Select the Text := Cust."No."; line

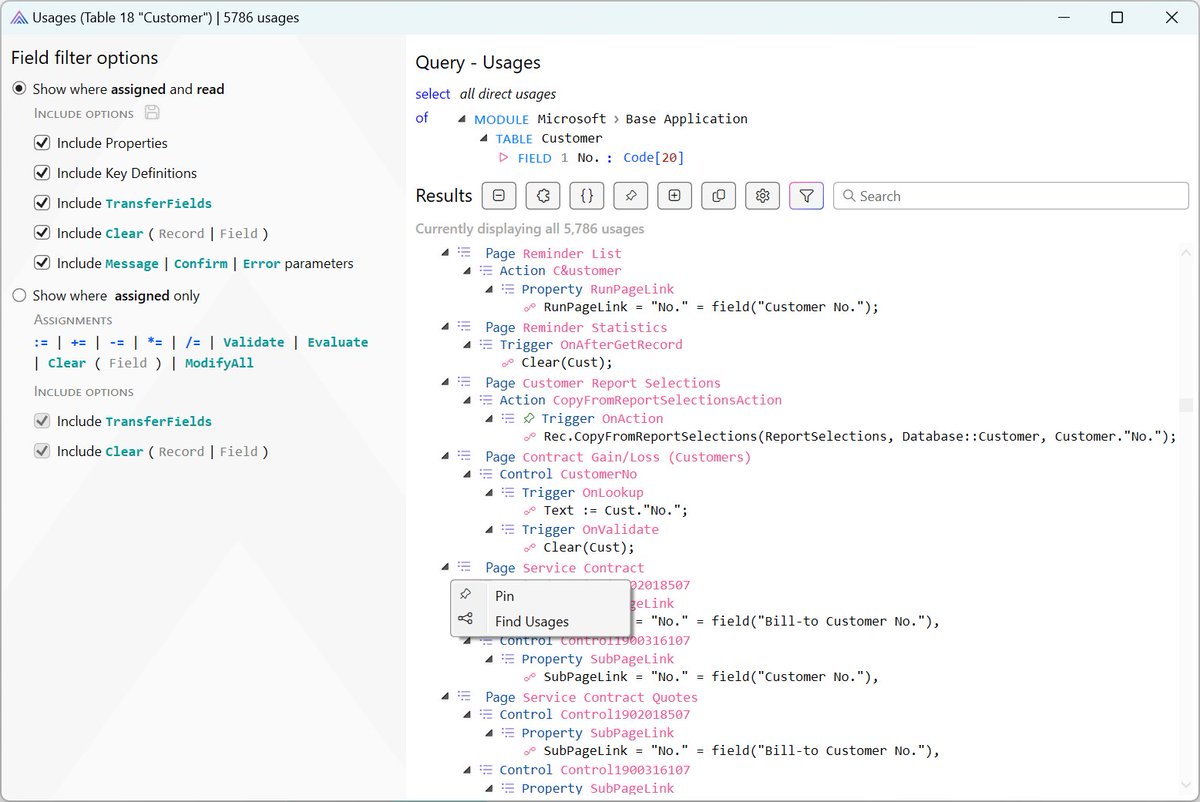[x=616, y=511]
